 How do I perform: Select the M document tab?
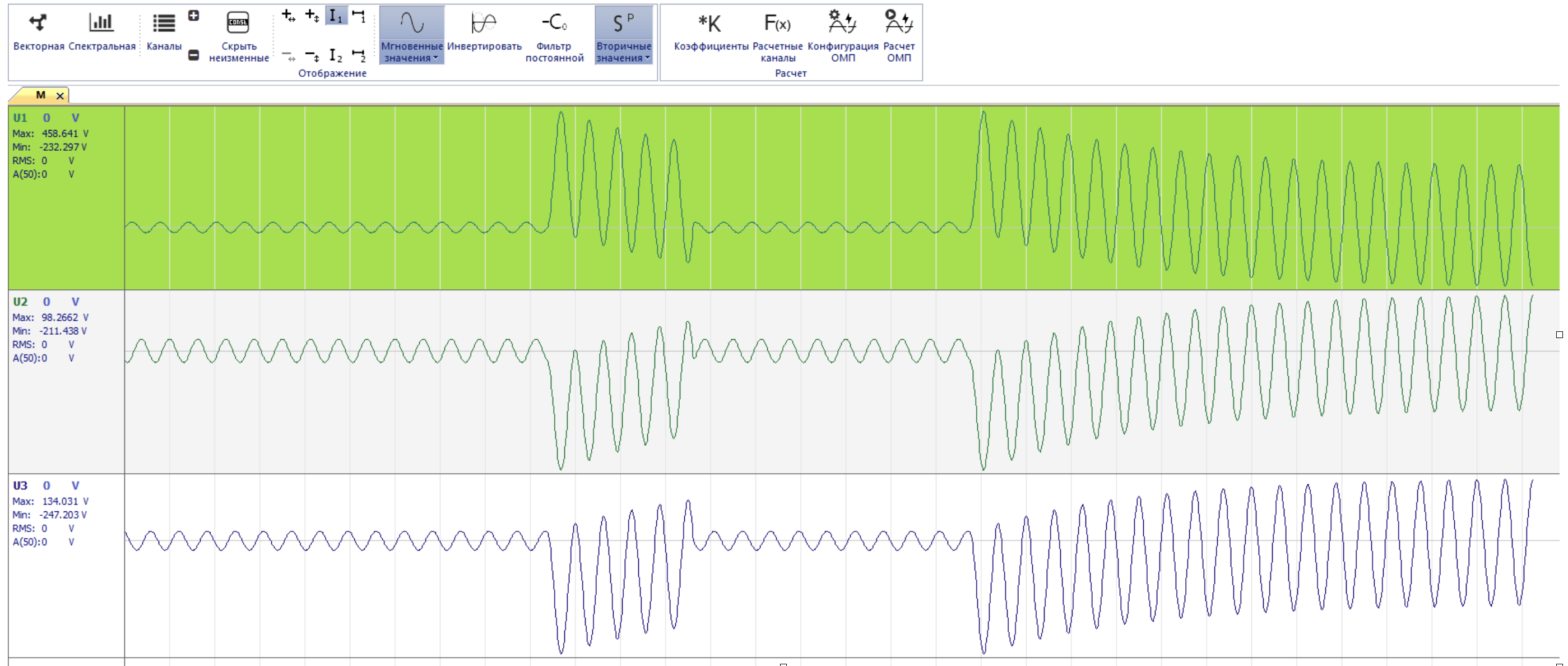40,95
